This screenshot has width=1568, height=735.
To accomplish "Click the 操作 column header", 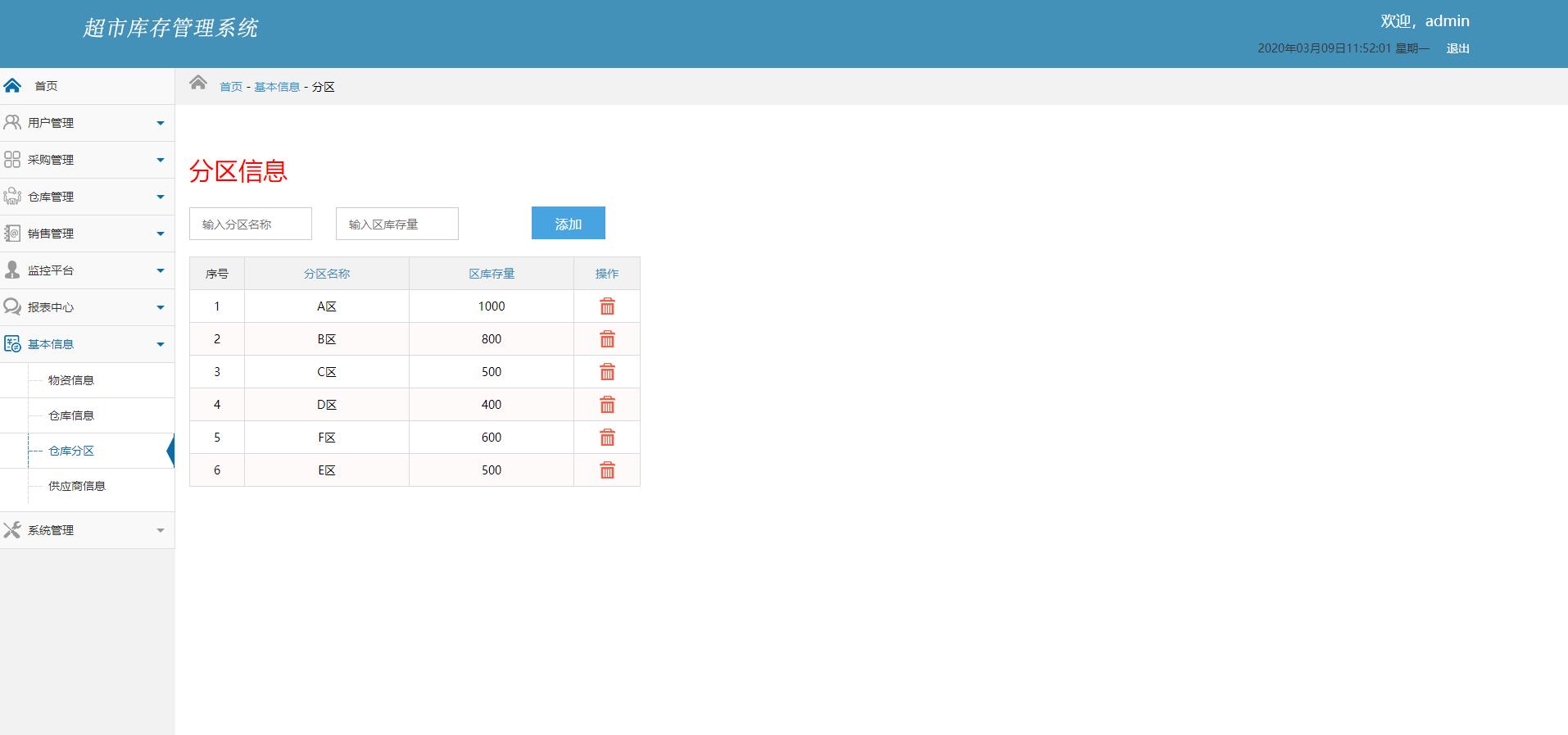I will tap(607, 274).
